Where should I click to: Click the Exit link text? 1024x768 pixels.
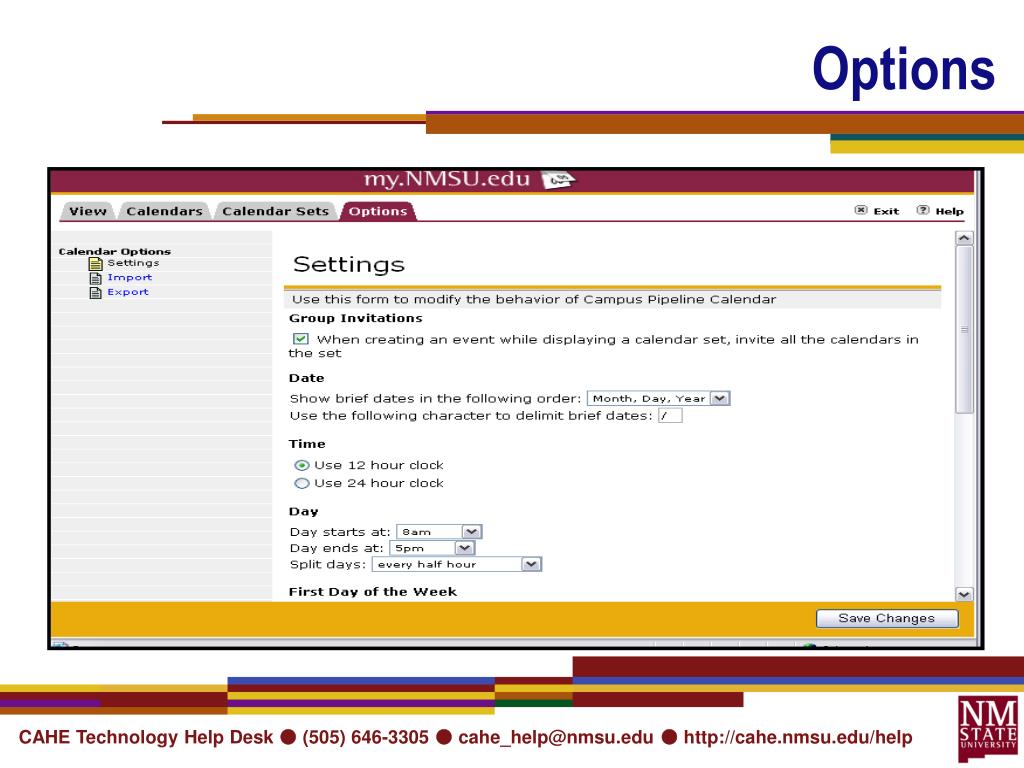[886, 212]
